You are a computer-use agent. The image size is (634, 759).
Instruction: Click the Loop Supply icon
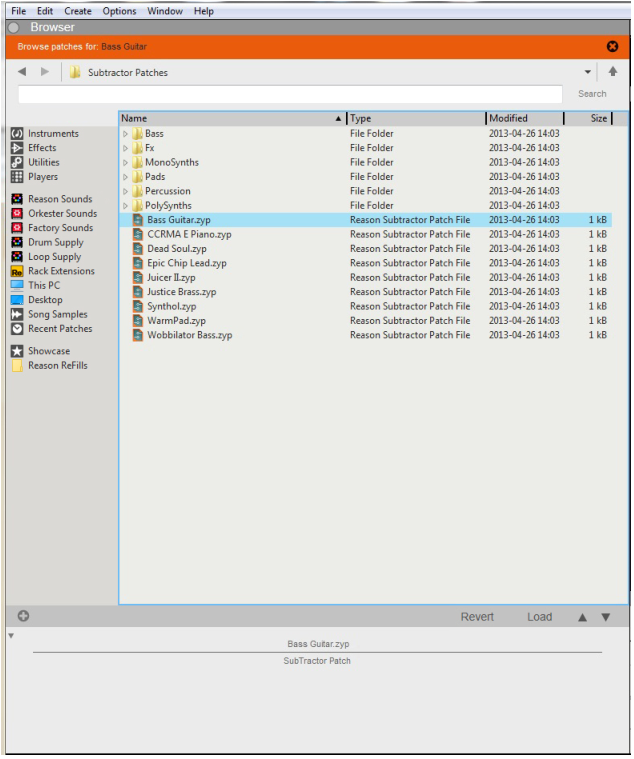tap(17, 257)
